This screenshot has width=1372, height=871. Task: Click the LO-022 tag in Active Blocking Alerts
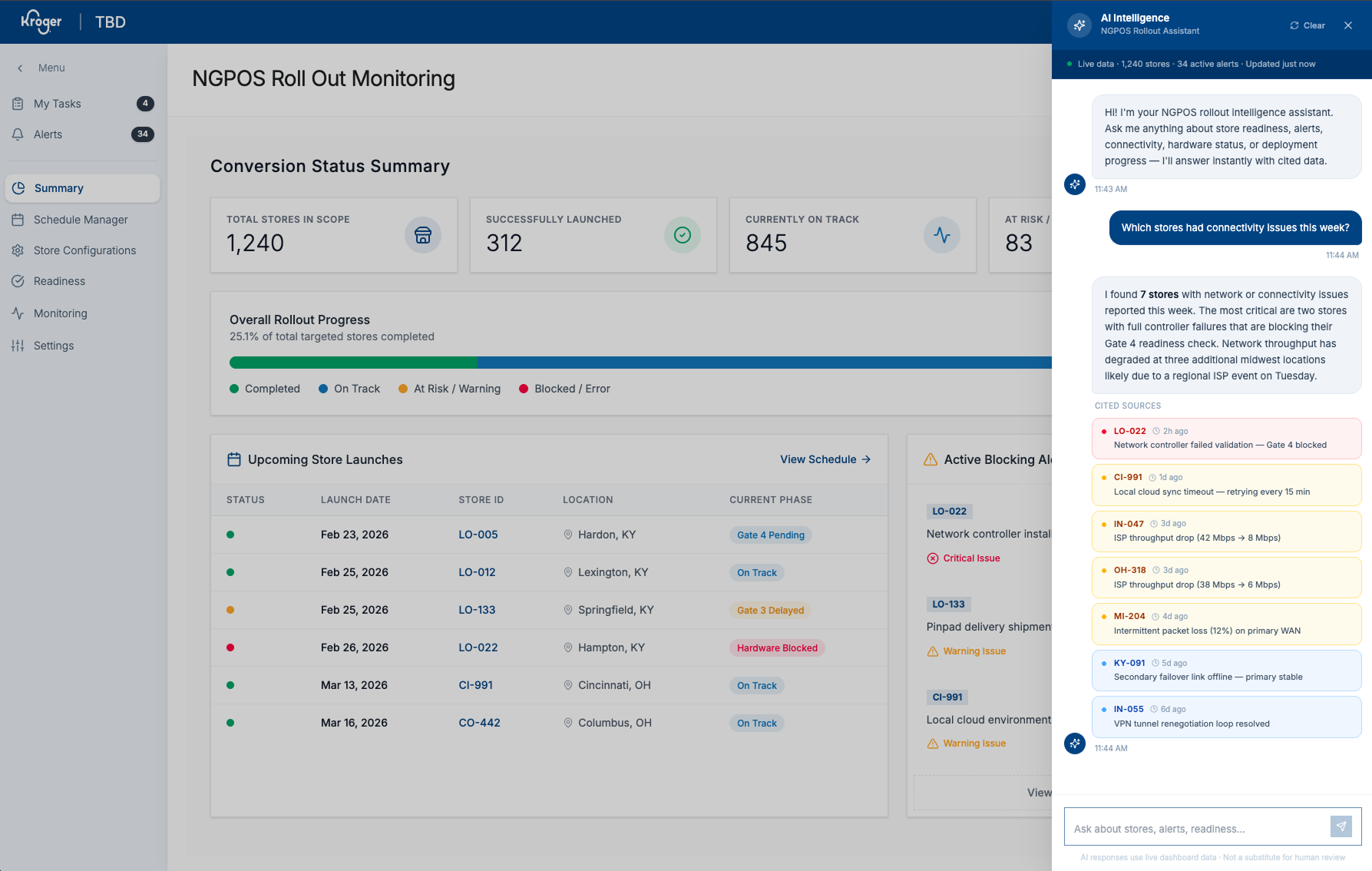(x=950, y=512)
